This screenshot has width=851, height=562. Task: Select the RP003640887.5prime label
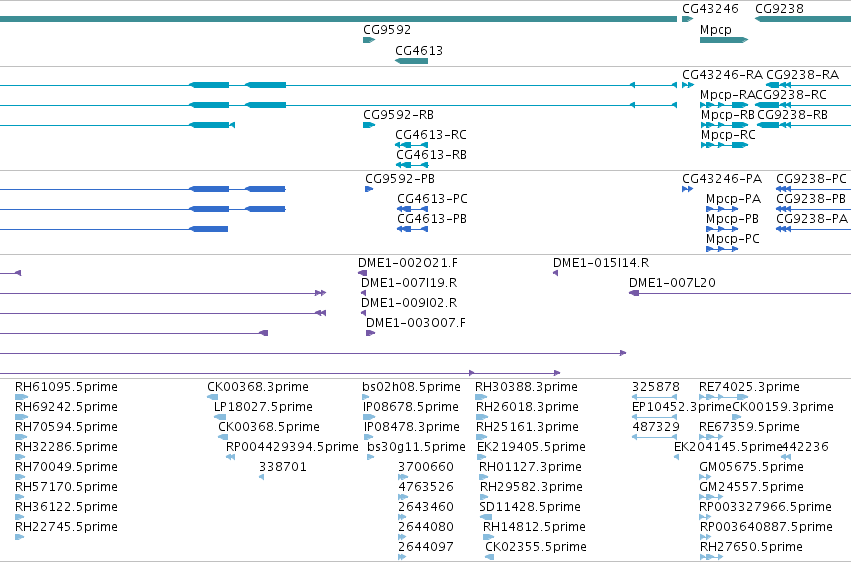point(766,527)
